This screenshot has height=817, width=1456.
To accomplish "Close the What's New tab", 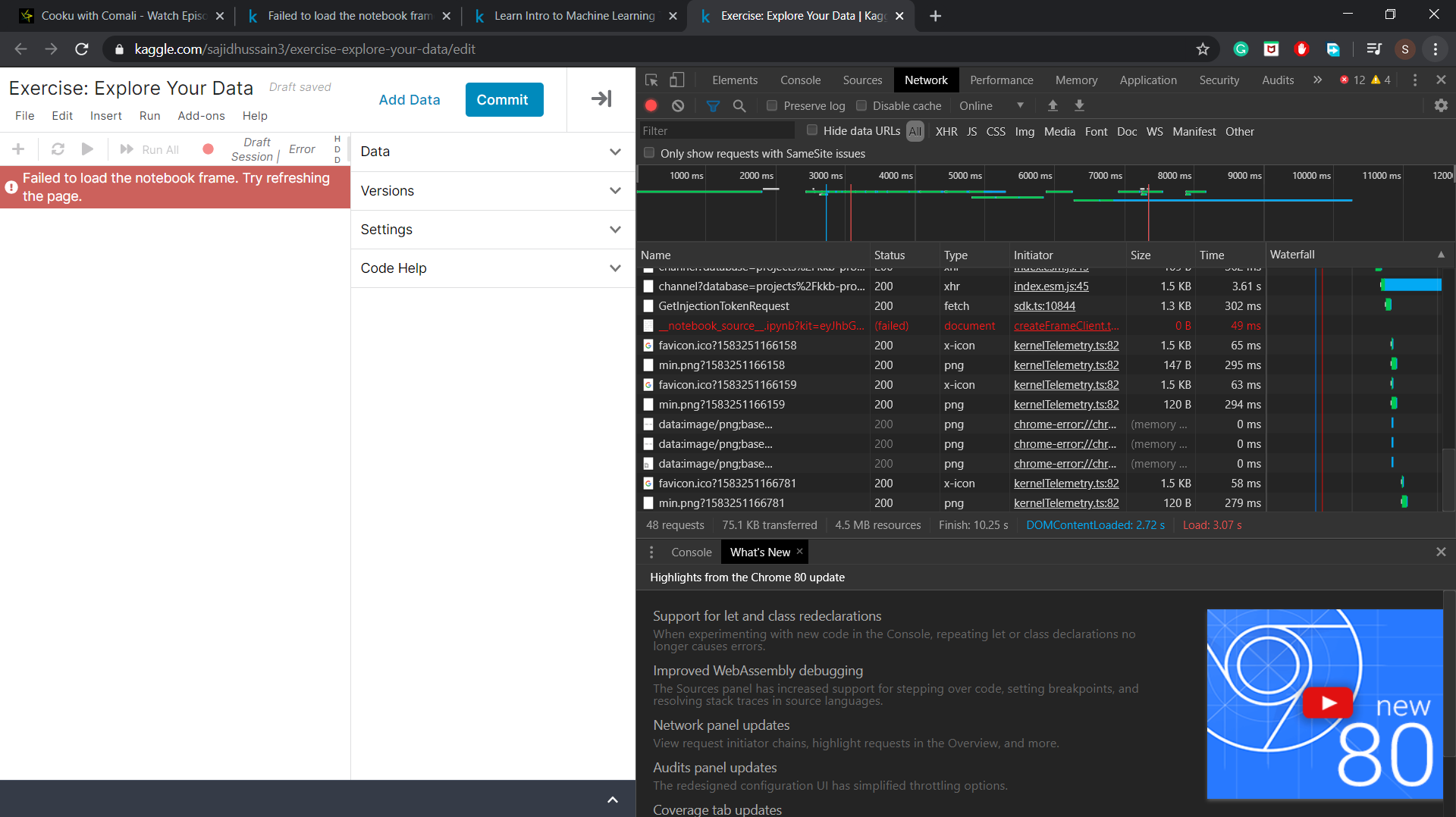I will click(799, 552).
